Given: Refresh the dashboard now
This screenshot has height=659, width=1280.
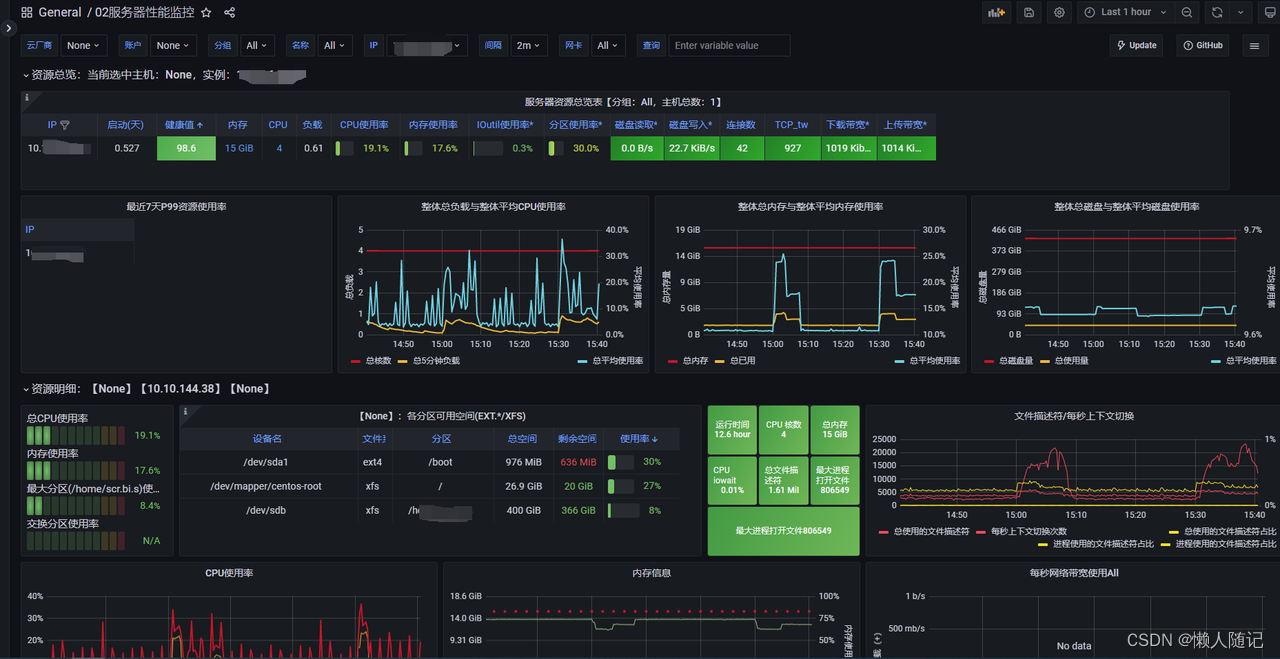Looking at the screenshot, I should click(x=1217, y=12).
